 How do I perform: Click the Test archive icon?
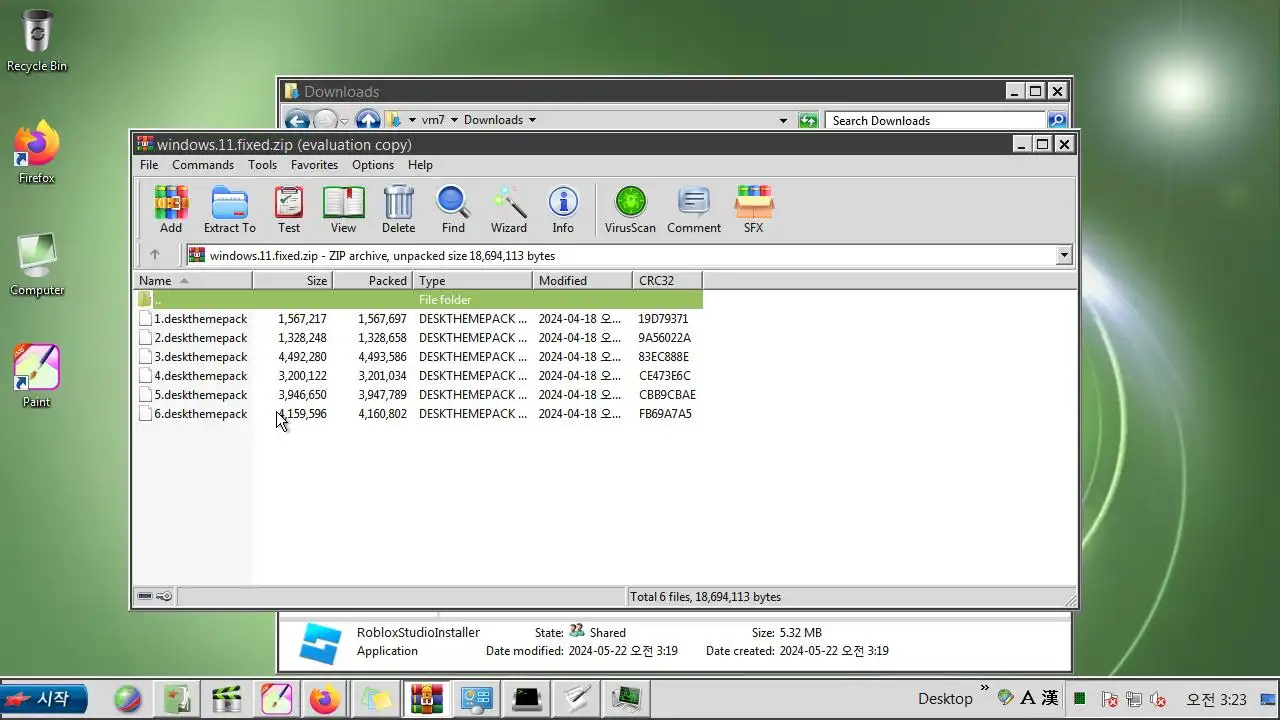[x=289, y=210]
